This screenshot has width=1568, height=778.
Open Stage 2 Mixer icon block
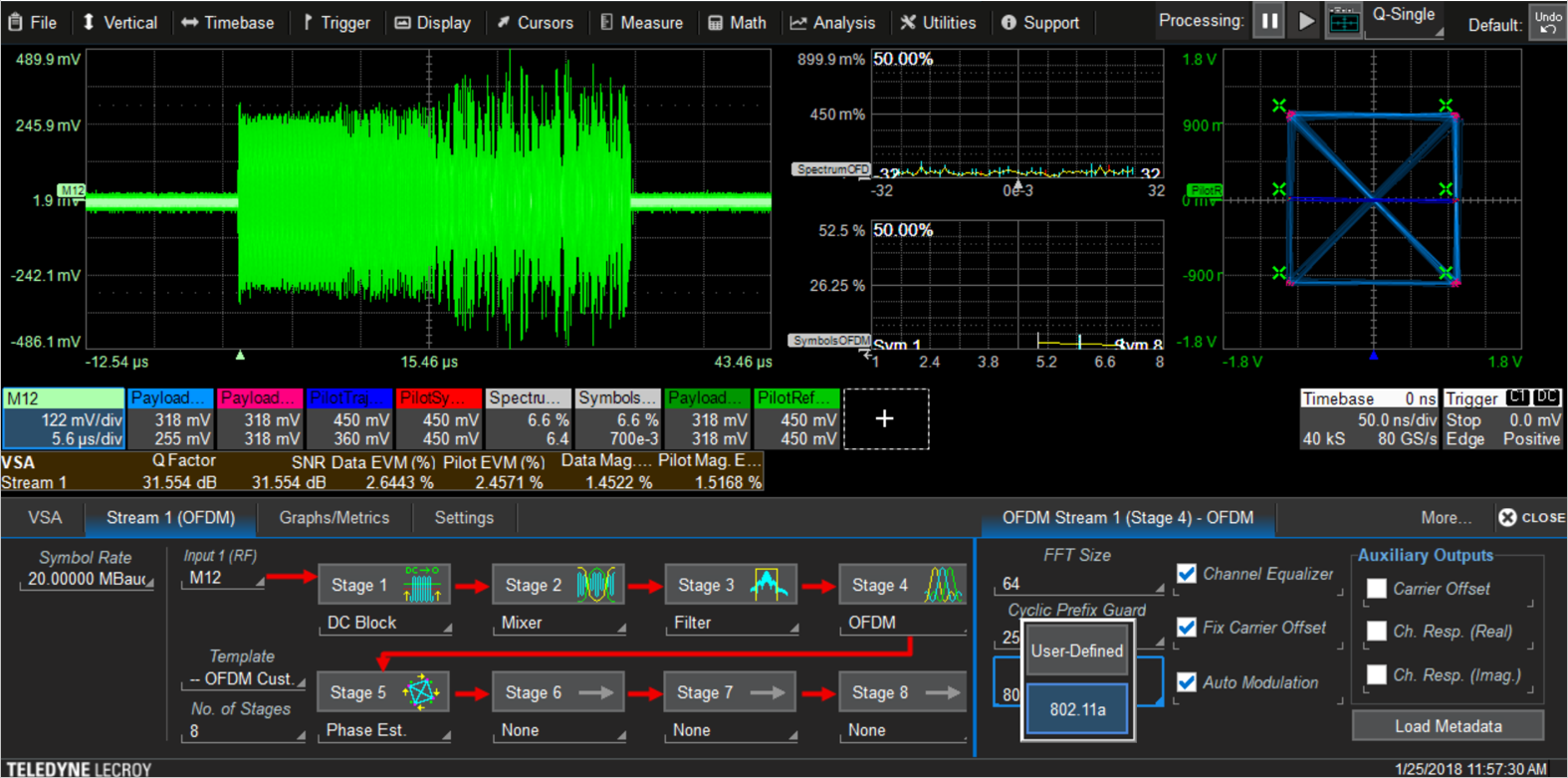click(558, 585)
